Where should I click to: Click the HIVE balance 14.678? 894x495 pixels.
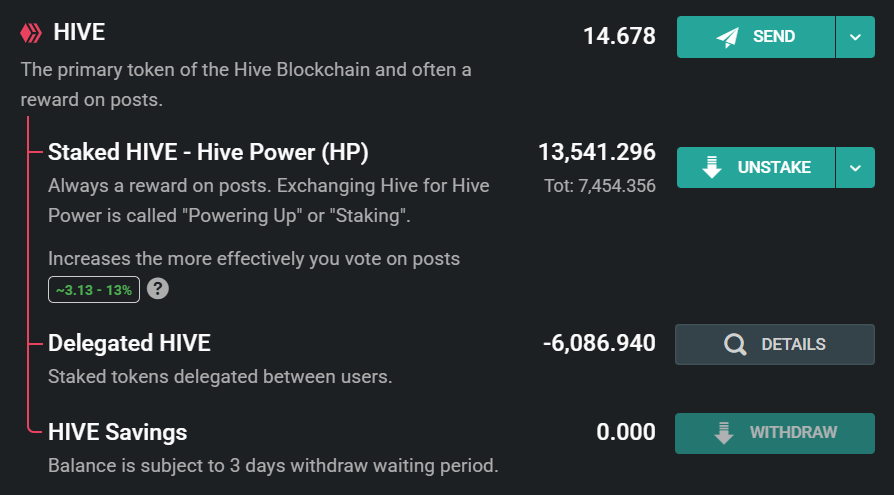619,37
